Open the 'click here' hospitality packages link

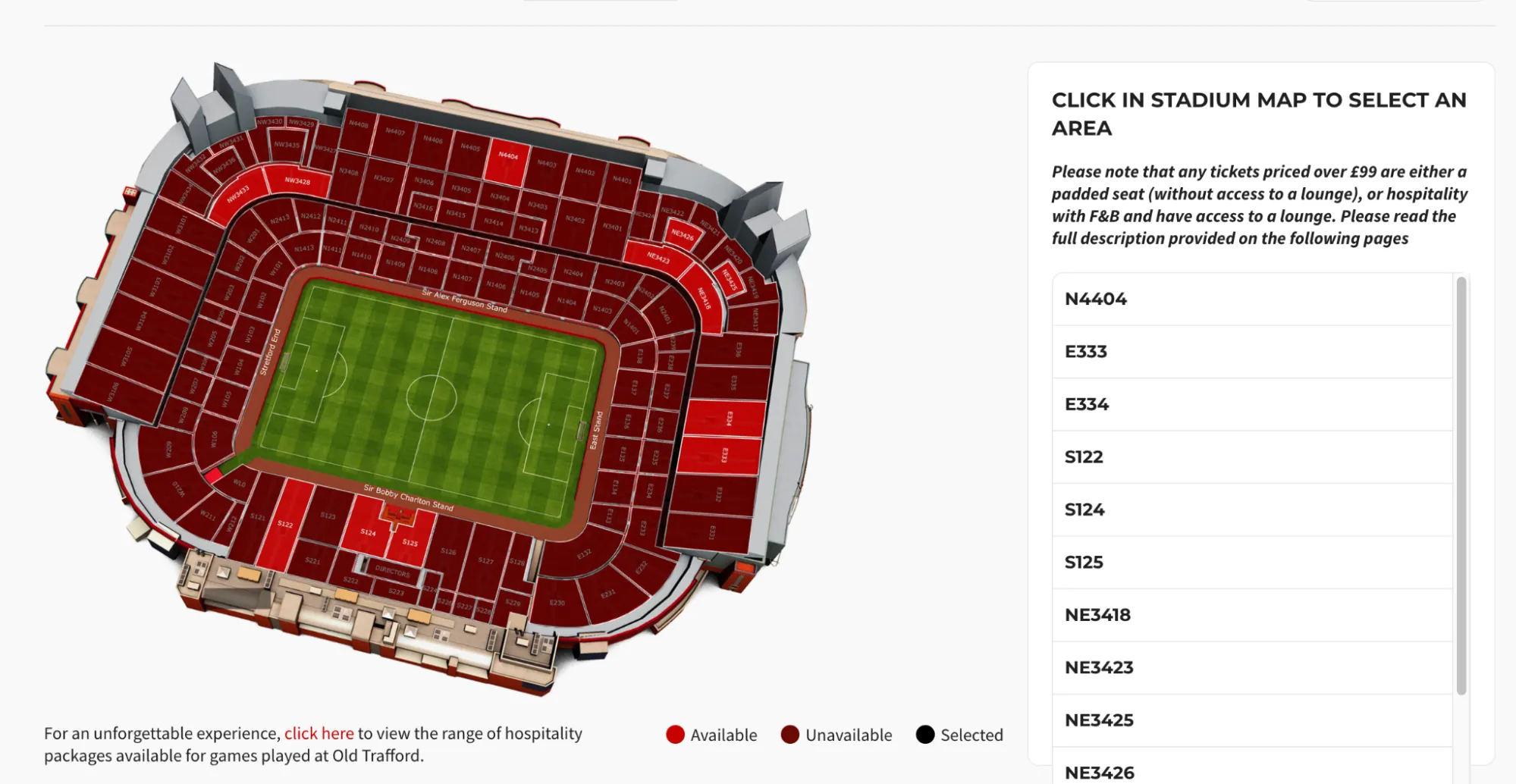[x=319, y=733]
